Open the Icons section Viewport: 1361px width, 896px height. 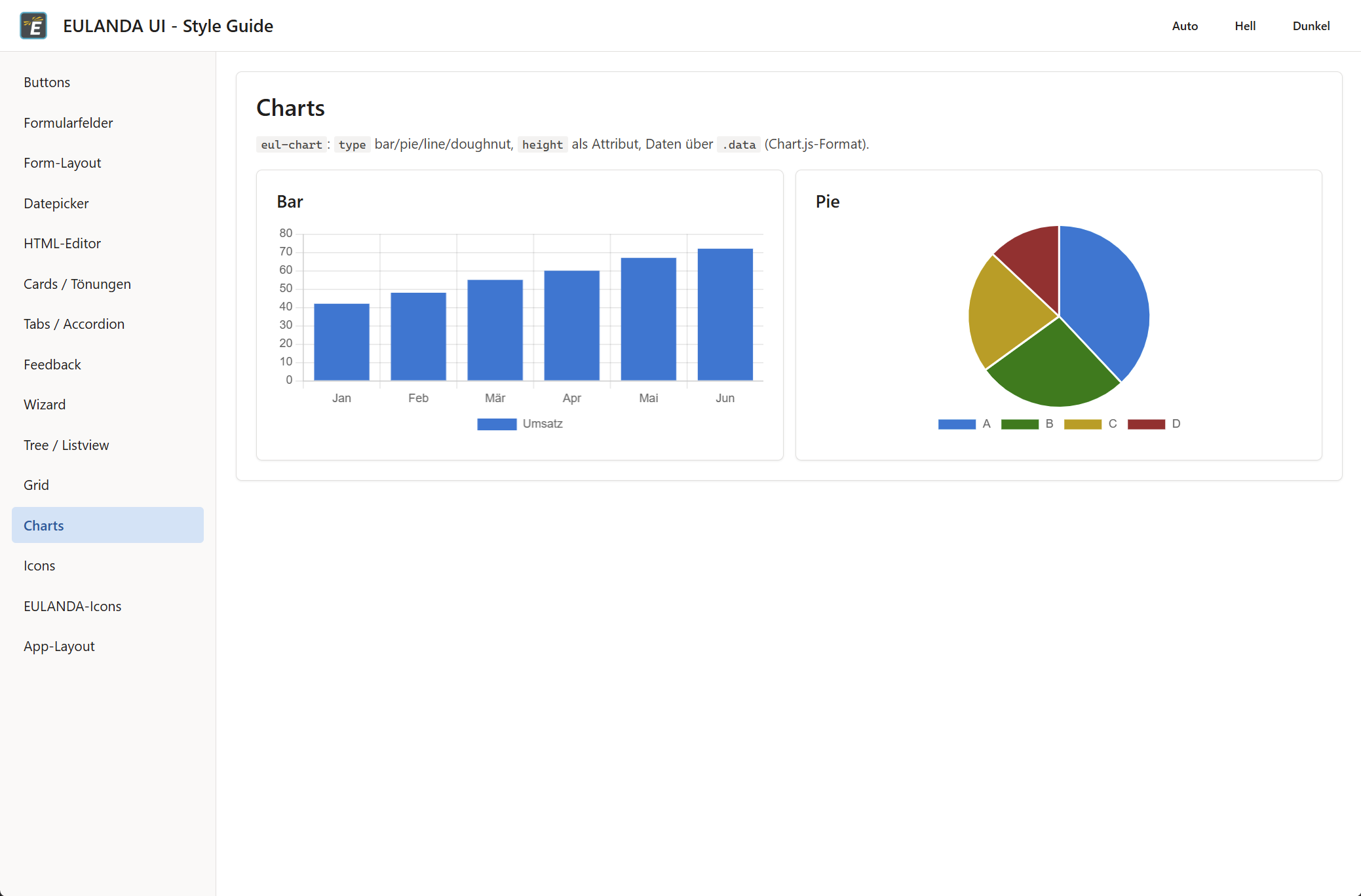coord(107,566)
